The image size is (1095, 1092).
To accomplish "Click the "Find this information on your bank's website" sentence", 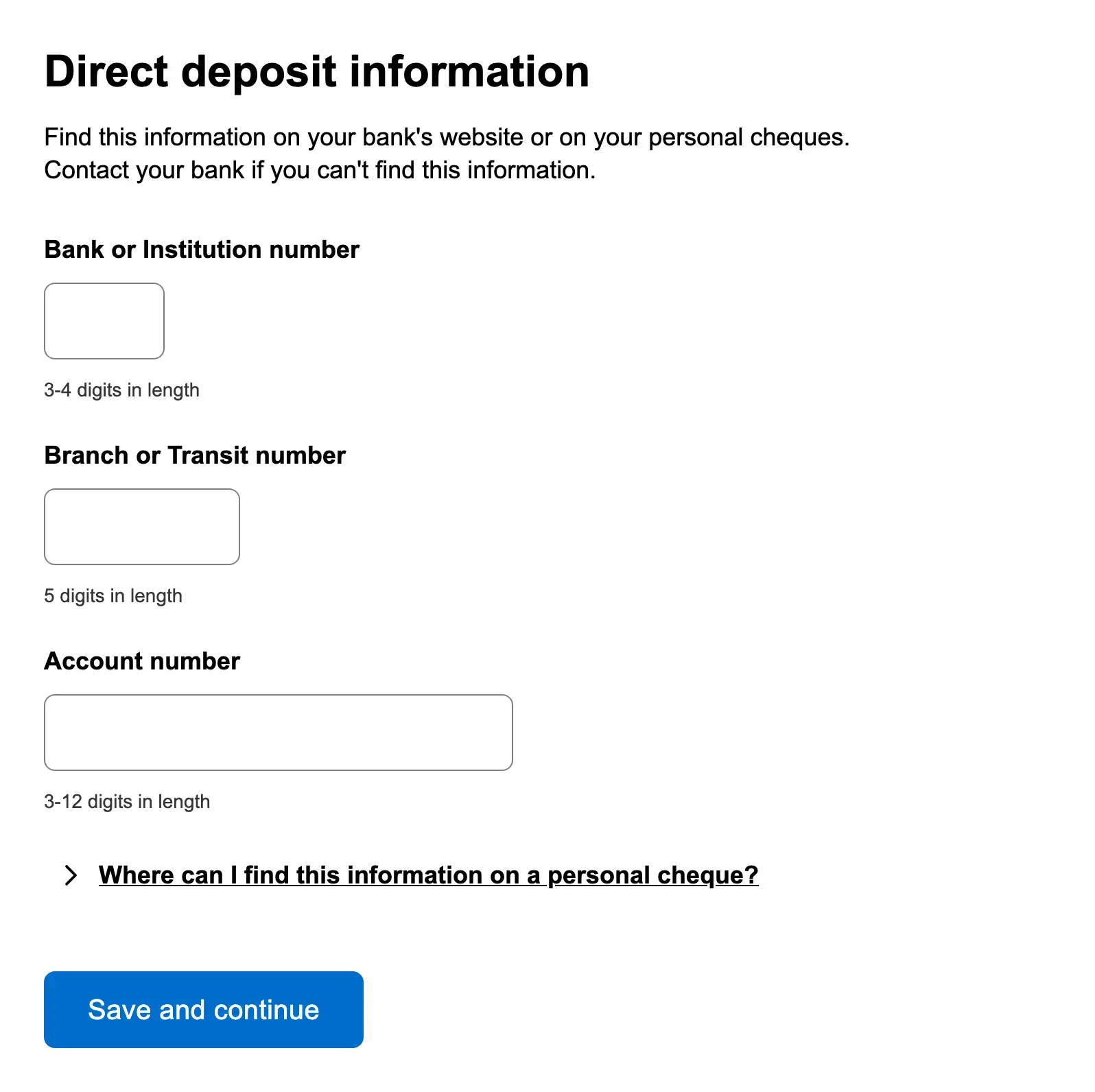I will (x=447, y=137).
